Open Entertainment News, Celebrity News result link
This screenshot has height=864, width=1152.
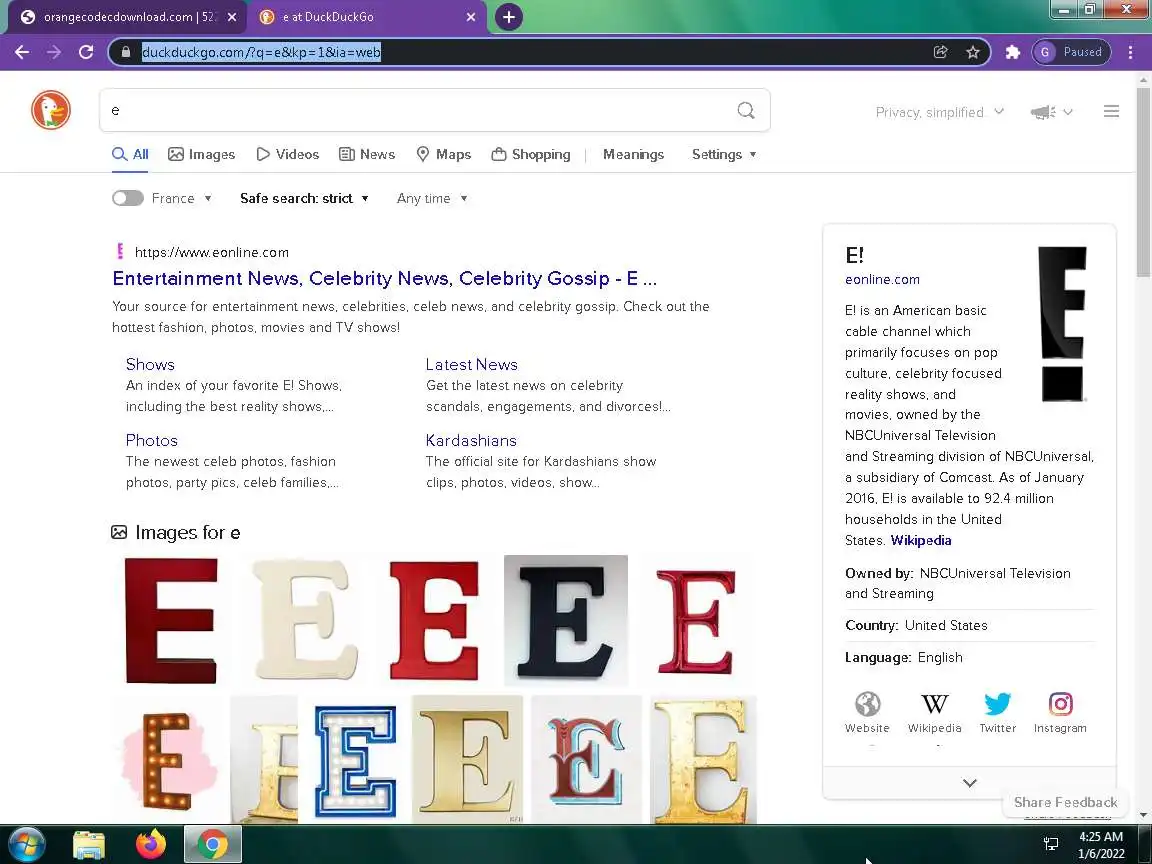pyautogui.click(x=384, y=278)
